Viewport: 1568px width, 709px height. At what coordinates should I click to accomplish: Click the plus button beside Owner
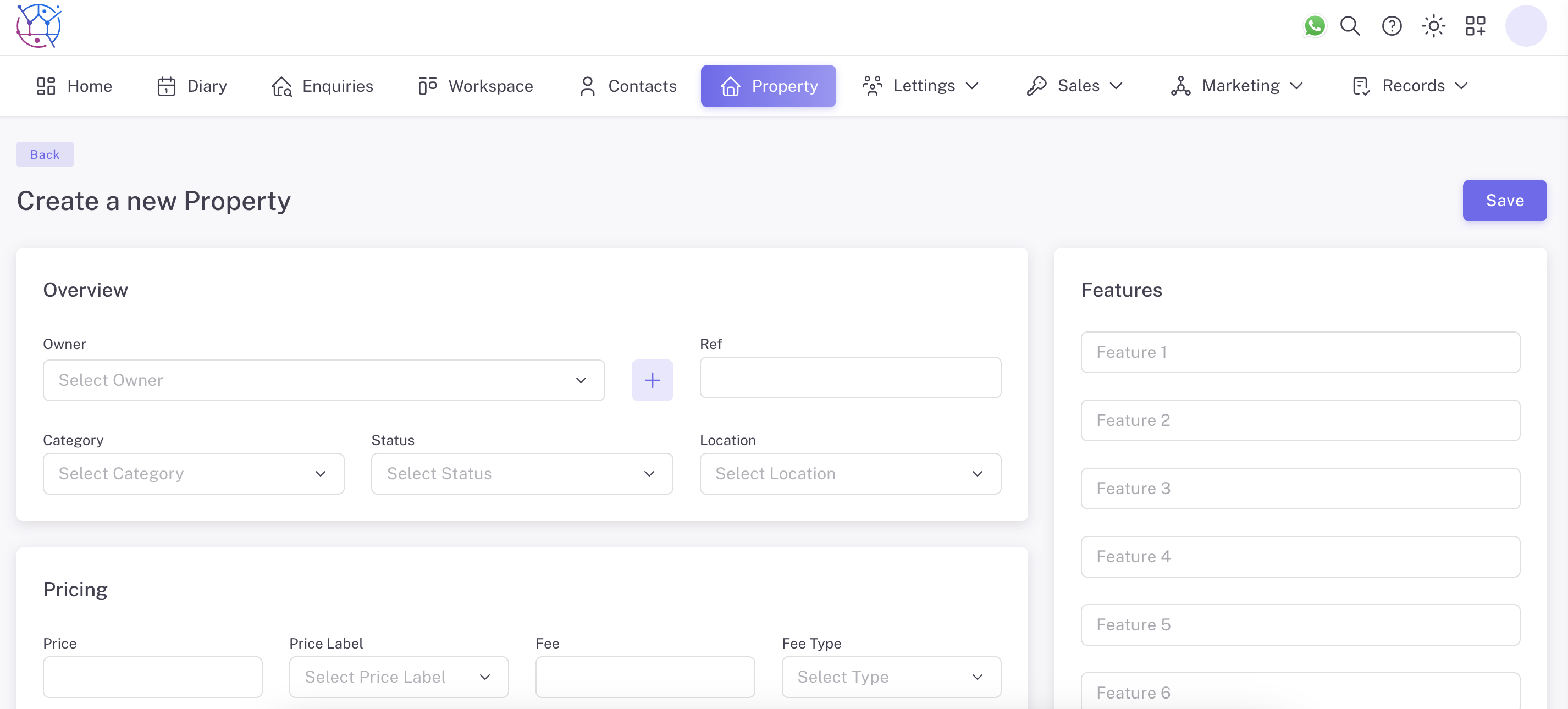tap(652, 380)
